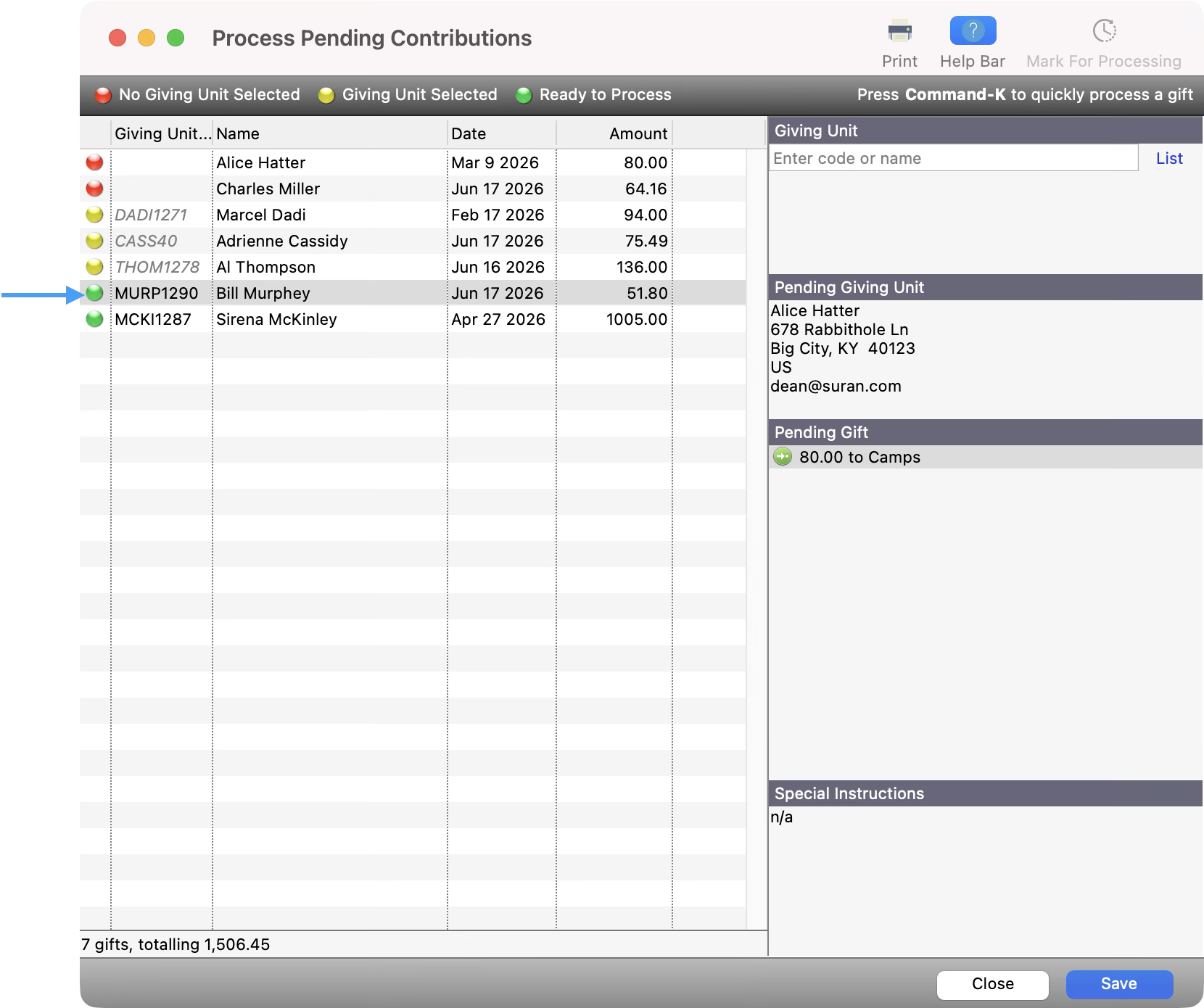1204x1008 pixels.
Task: Click giving unit code THOM1278
Action: (x=157, y=267)
